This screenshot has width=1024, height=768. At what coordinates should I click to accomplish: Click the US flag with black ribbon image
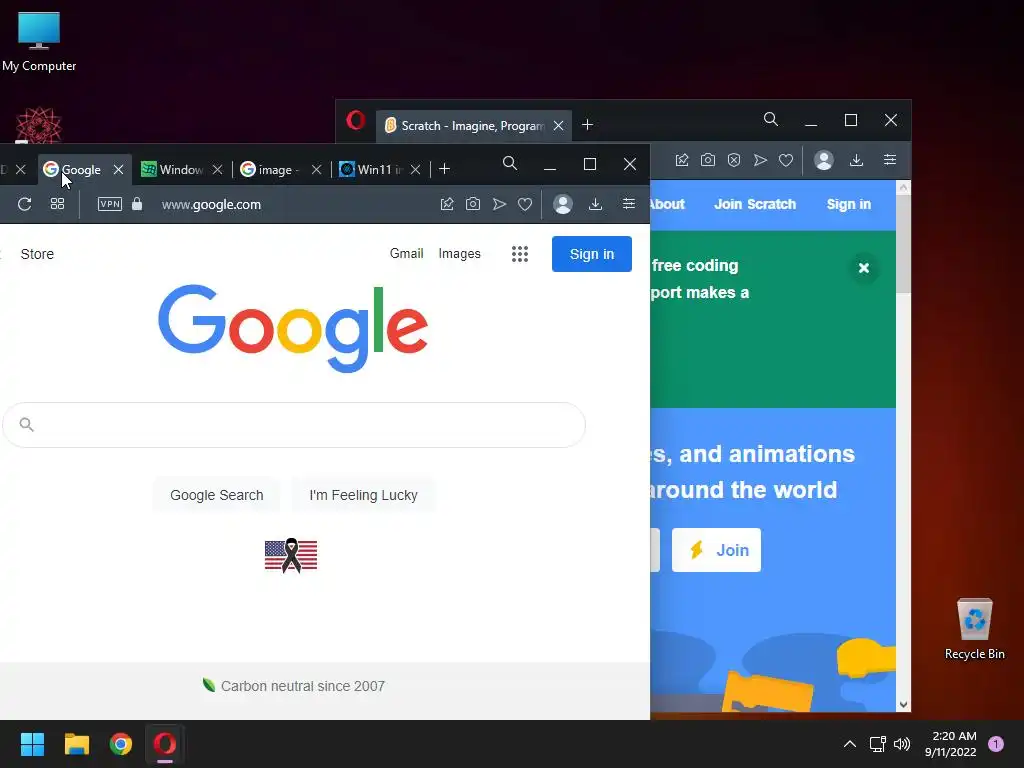(291, 556)
